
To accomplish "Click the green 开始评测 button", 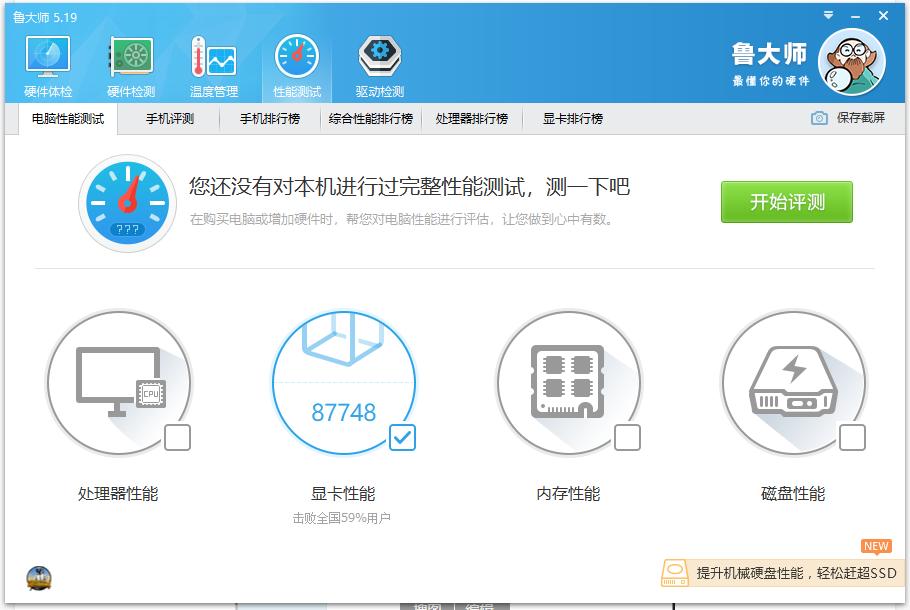I will click(x=786, y=202).
